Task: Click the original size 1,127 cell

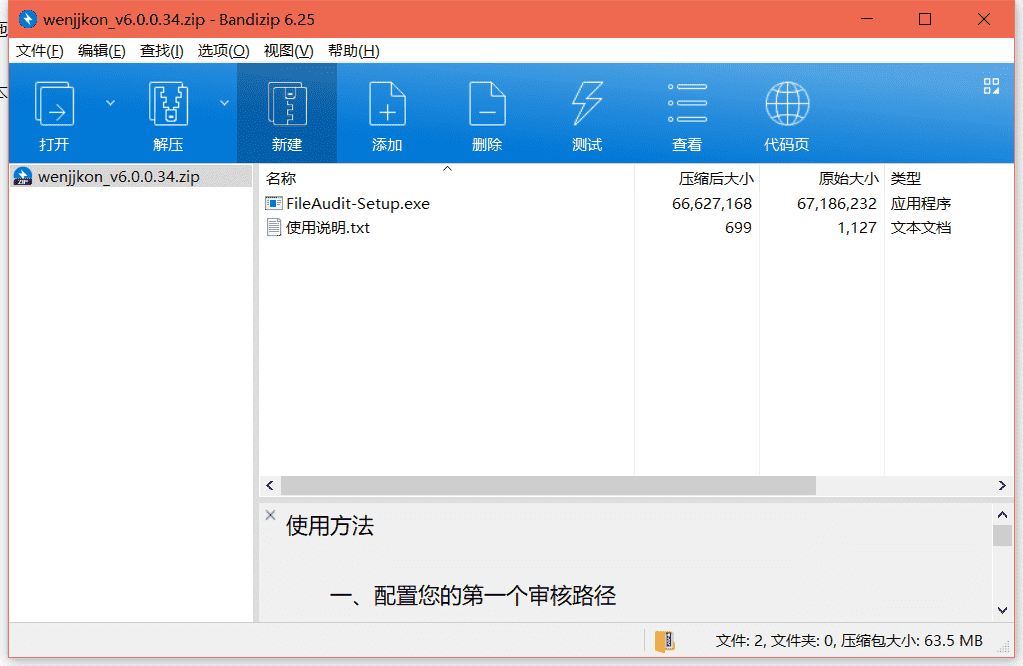Action: [x=857, y=228]
